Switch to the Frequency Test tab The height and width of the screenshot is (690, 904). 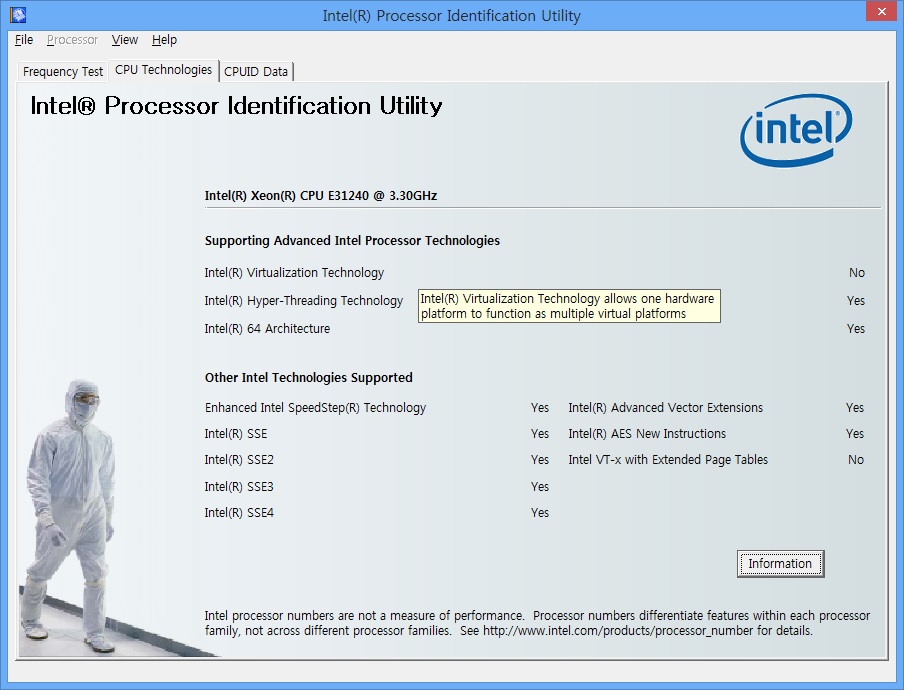click(x=63, y=71)
